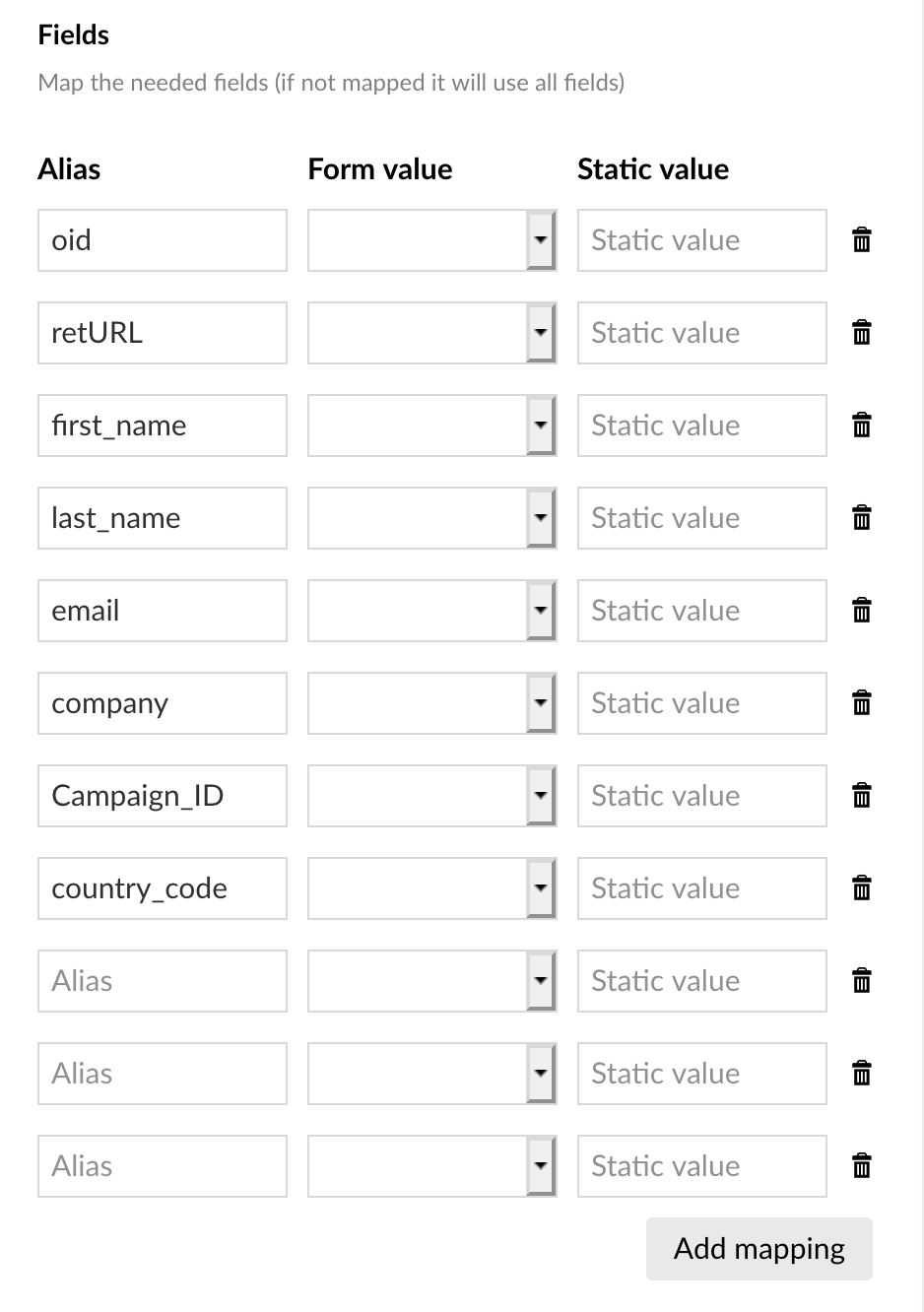The height and width of the screenshot is (1312, 924).
Task: Open the Form value dropdown for country_code
Action: pyautogui.click(x=541, y=888)
